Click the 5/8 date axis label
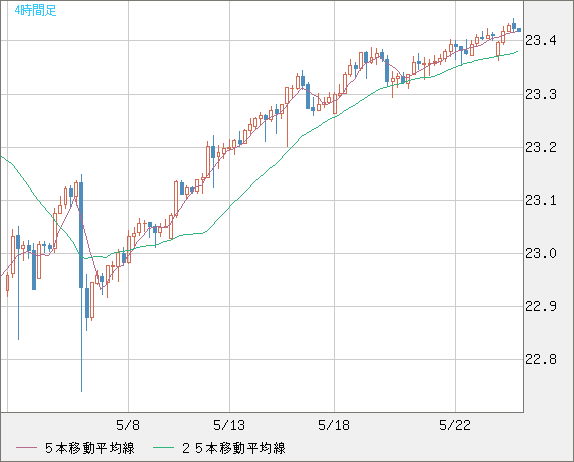Image resolution: width=574 pixels, height=462 pixels. (128, 425)
